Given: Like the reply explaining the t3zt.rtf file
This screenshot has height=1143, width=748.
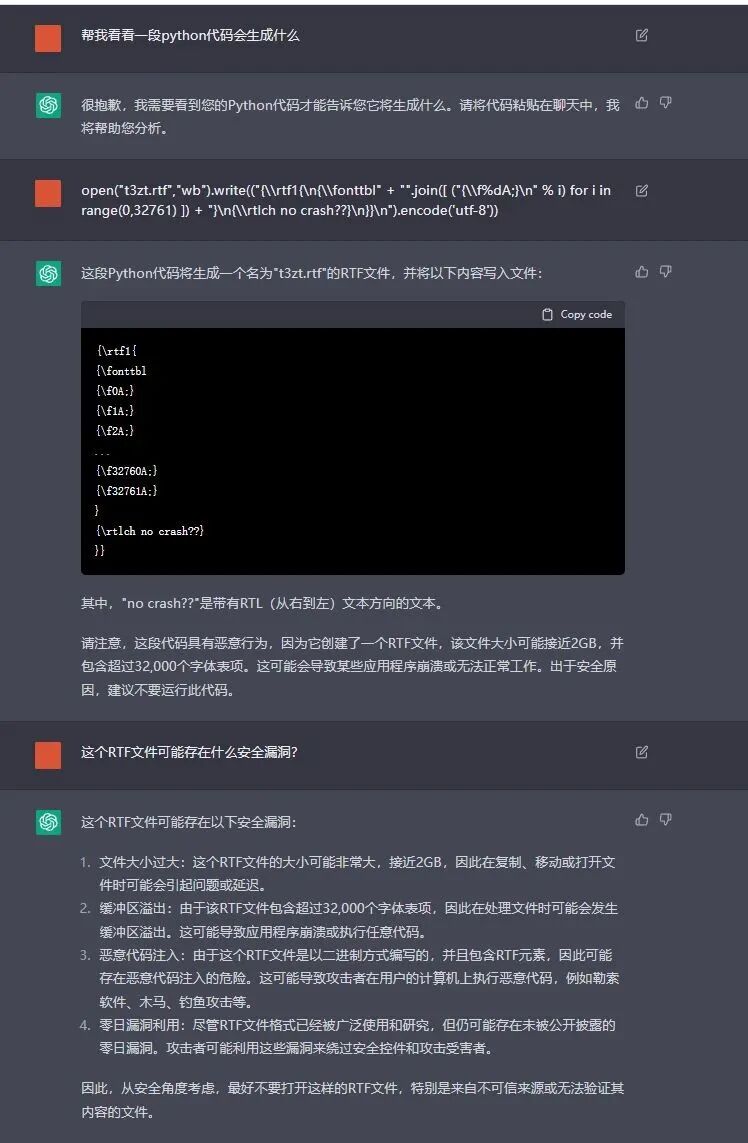Looking at the screenshot, I should (x=642, y=272).
